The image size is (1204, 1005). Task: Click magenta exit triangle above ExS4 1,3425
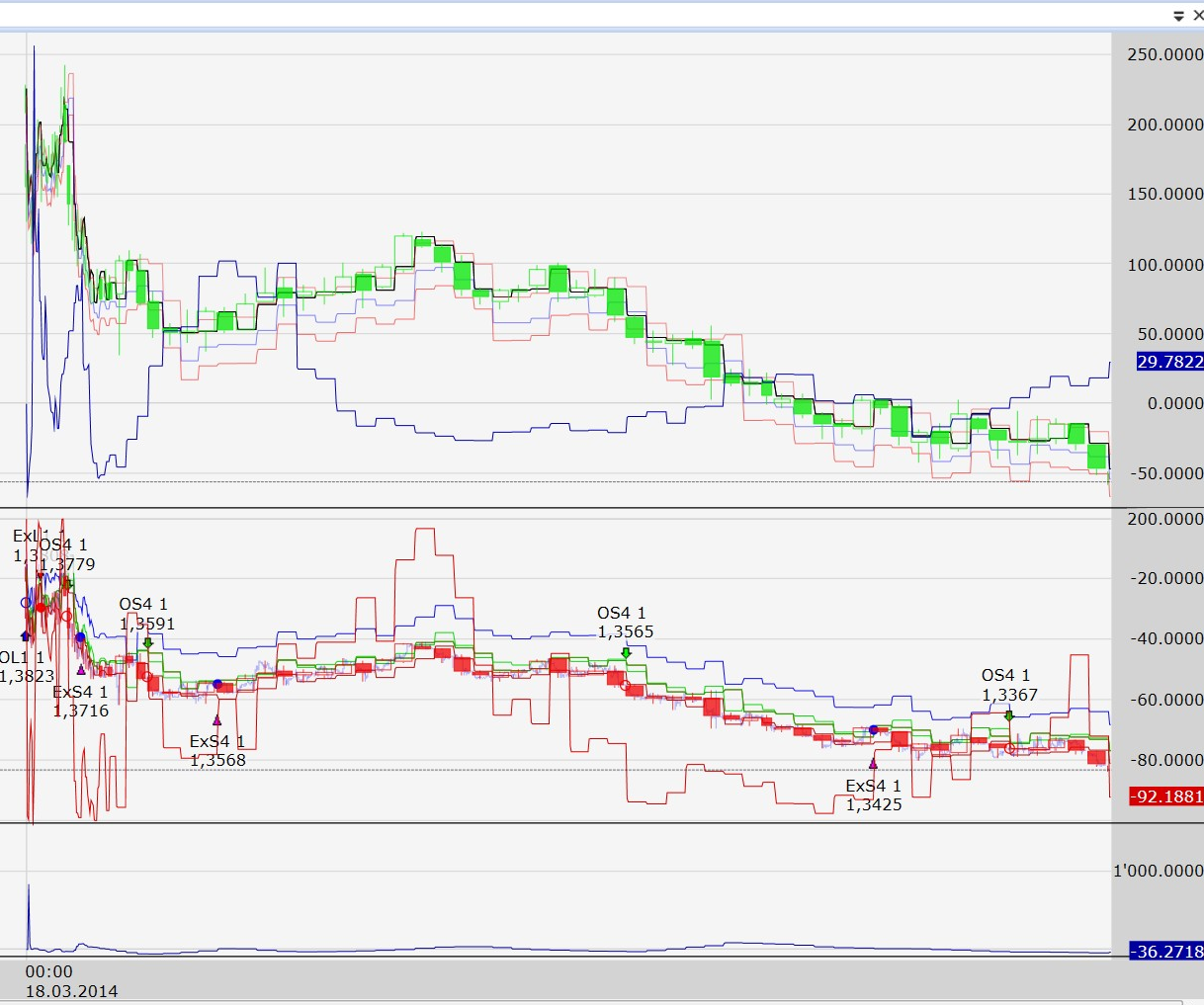click(873, 763)
